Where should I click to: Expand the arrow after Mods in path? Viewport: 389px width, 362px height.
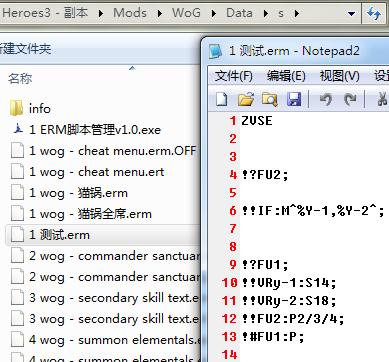(x=160, y=14)
